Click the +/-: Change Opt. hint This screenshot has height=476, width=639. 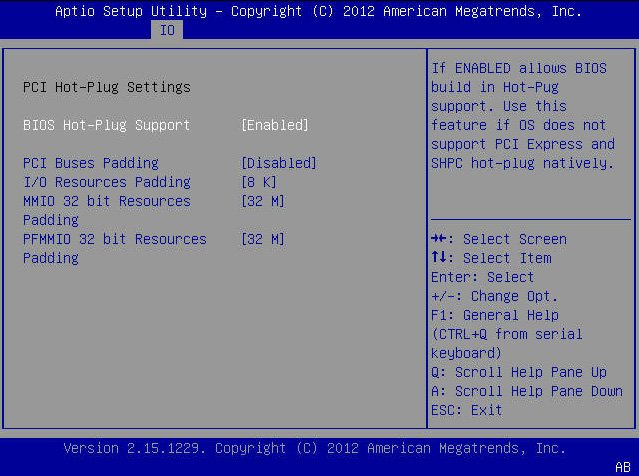click(494, 296)
